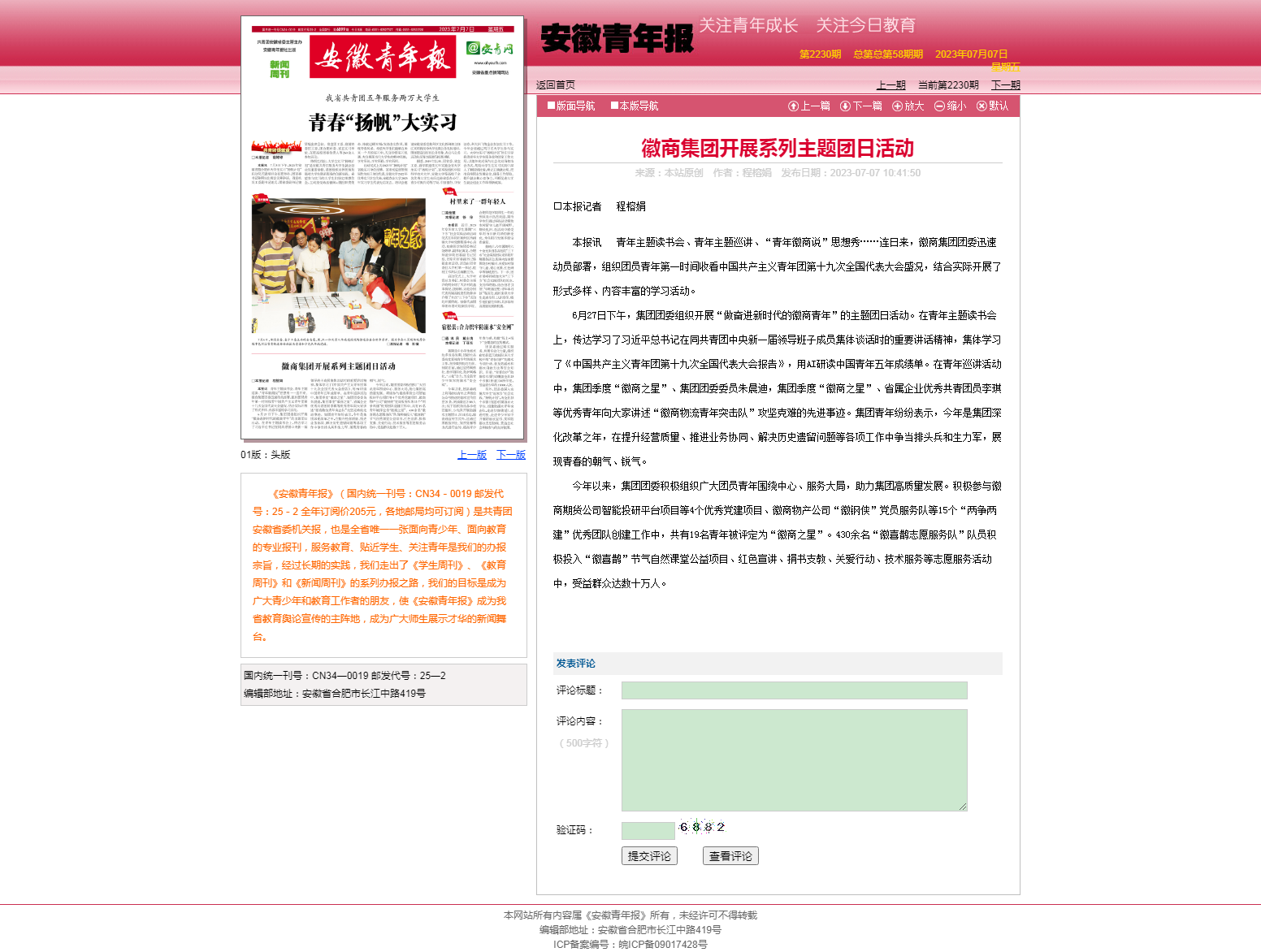Image resolution: width=1261 pixels, height=952 pixels.
Task: Click the 评论标题 input field
Action: (x=795, y=690)
